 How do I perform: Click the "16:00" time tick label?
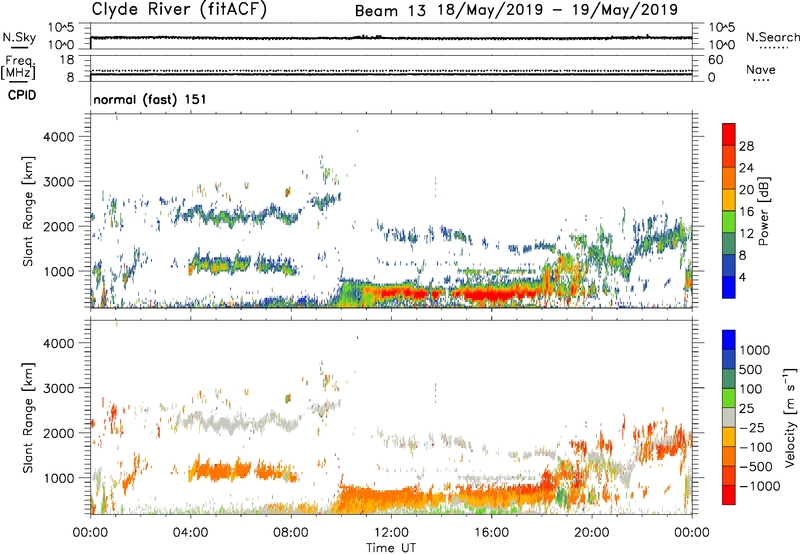point(491,533)
